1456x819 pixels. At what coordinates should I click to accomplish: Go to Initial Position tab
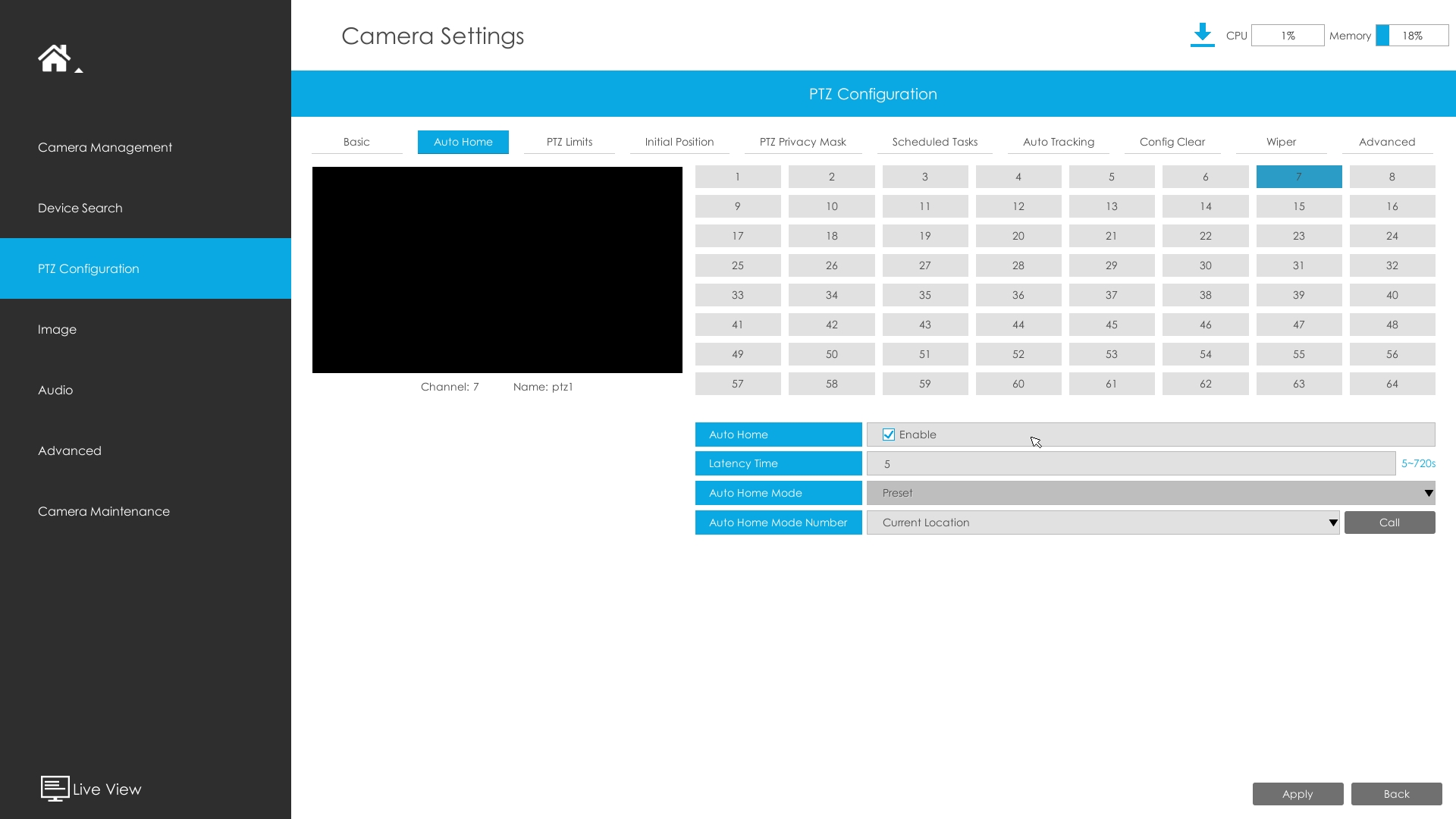coord(679,142)
